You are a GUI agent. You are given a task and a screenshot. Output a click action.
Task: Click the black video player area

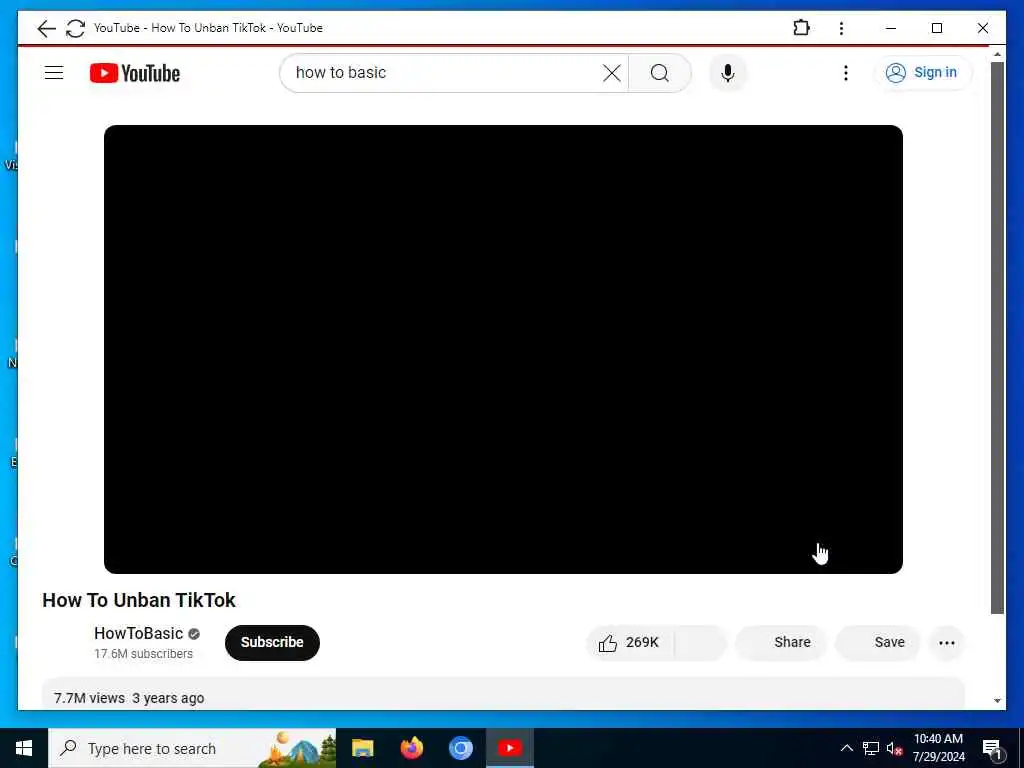pos(503,349)
